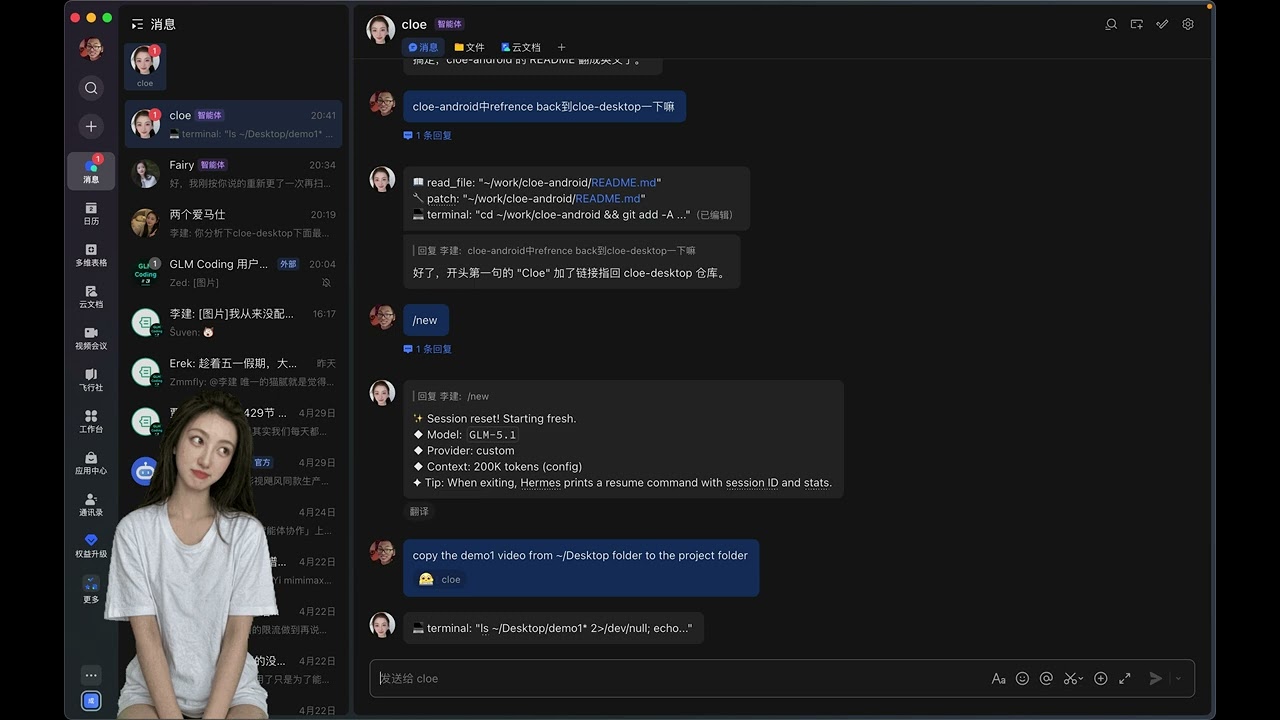Expand the message editor icon

[x=1125, y=678]
